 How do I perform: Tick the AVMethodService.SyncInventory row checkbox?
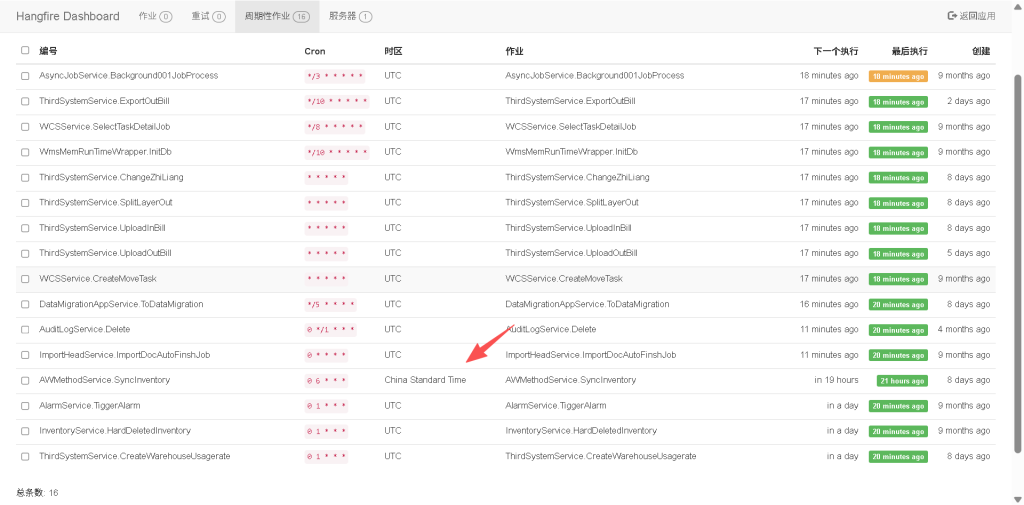click(x=25, y=380)
